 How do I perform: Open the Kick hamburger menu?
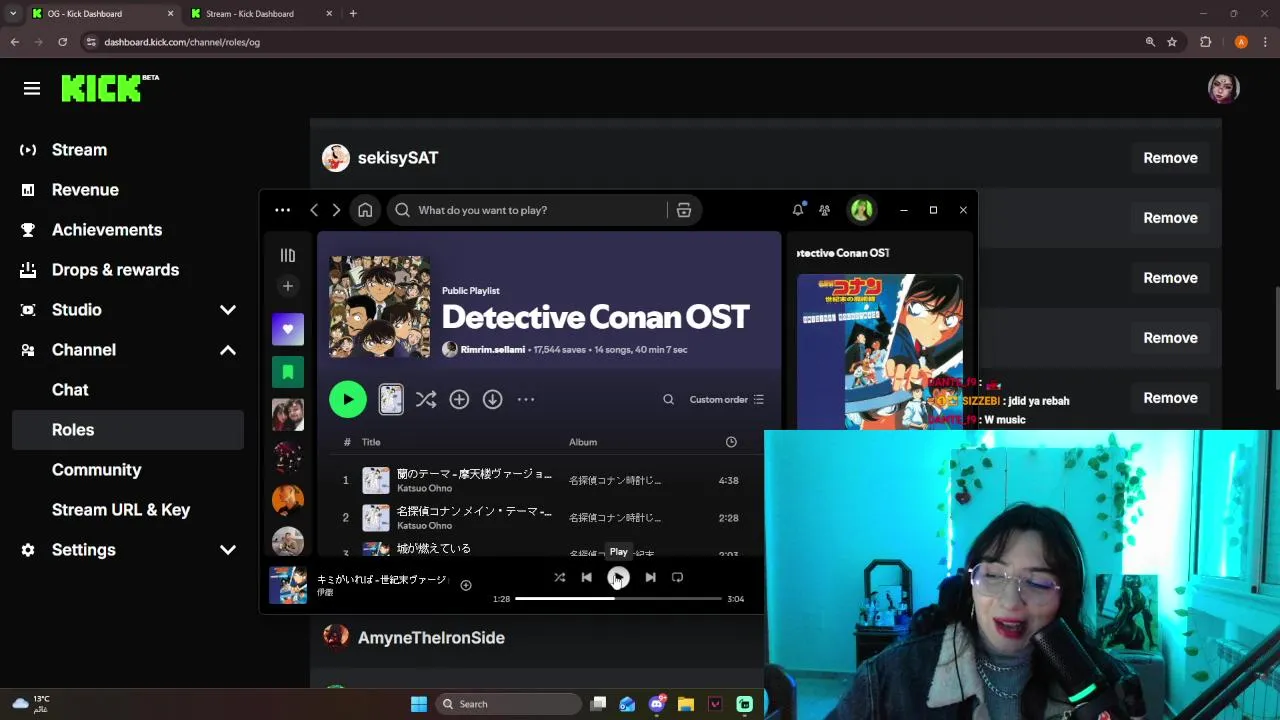click(32, 89)
